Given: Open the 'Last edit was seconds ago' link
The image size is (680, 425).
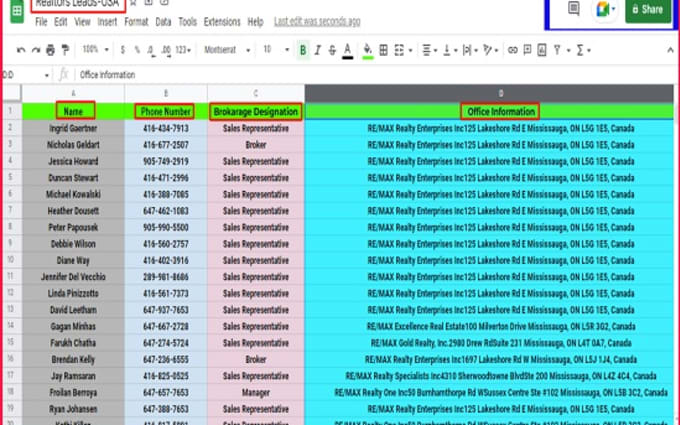Looking at the screenshot, I should coord(317,22).
